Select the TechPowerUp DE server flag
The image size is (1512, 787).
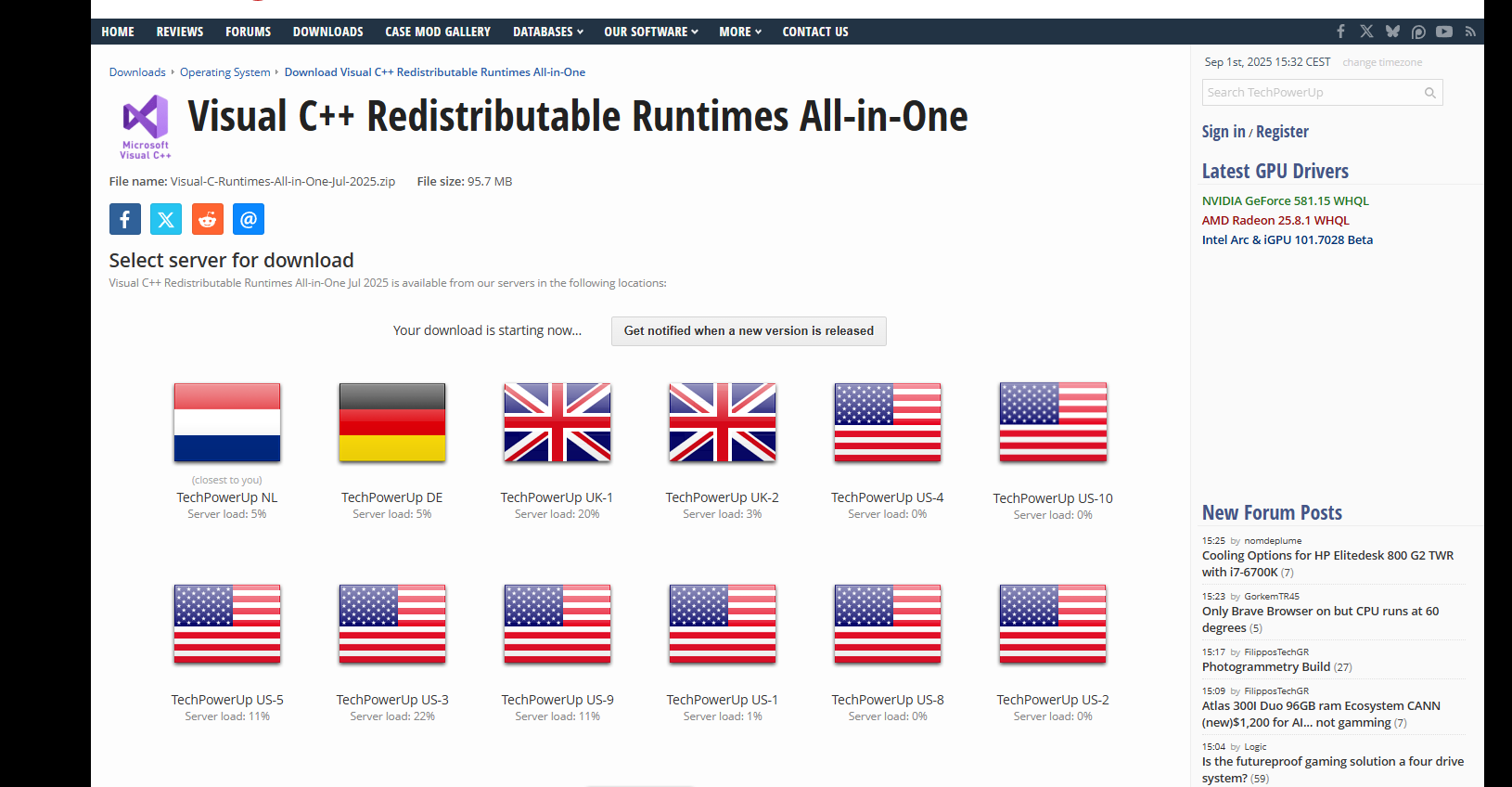point(392,422)
